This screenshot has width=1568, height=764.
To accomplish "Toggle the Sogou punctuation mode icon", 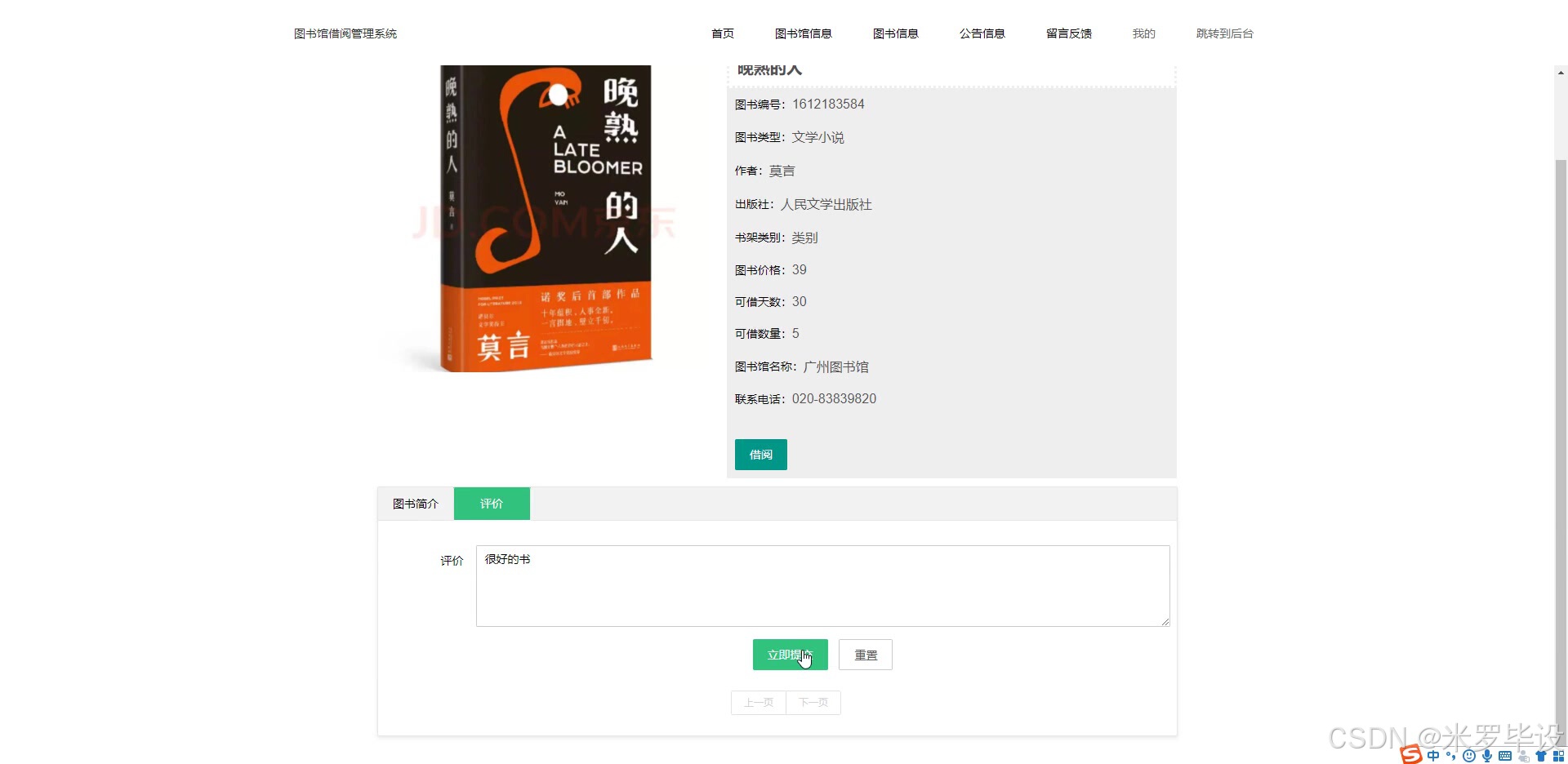I will [1451, 756].
